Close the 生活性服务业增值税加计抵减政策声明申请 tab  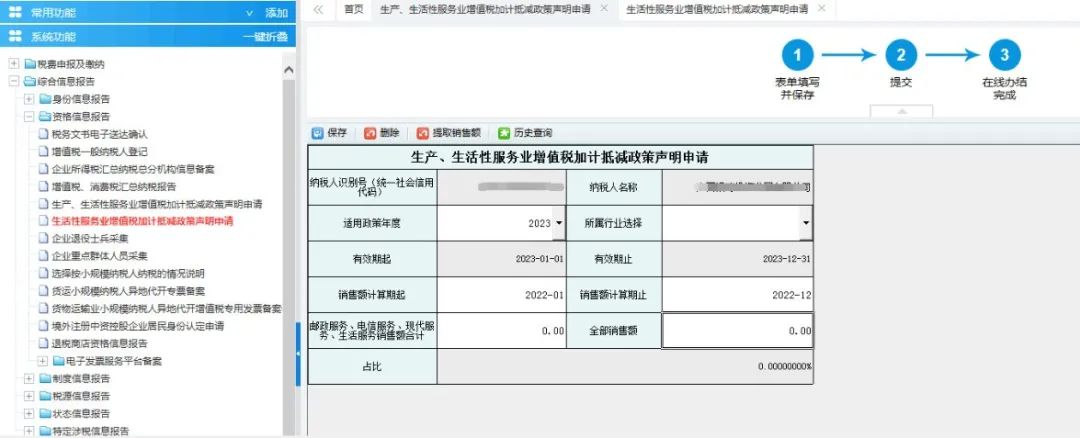tap(821, 8)
